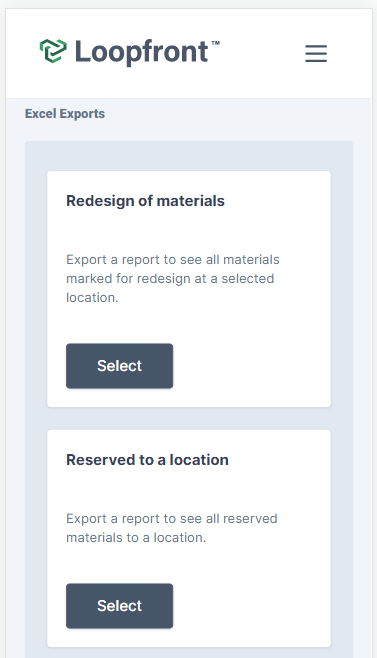Open the hamburger navigation menu
This screenshot has height=658, width=377.
[x=316, y=53]
